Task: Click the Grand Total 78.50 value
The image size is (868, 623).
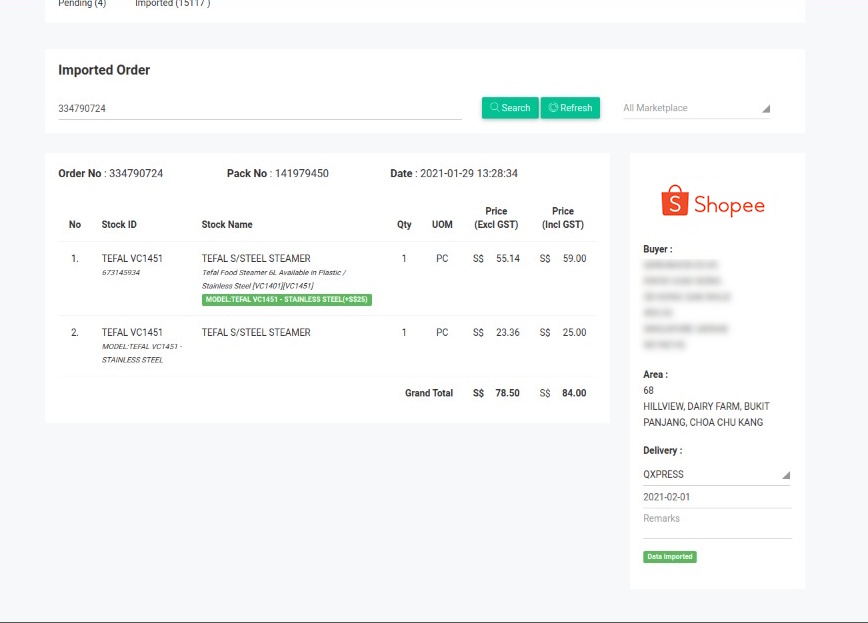Action: pos(507,393)
